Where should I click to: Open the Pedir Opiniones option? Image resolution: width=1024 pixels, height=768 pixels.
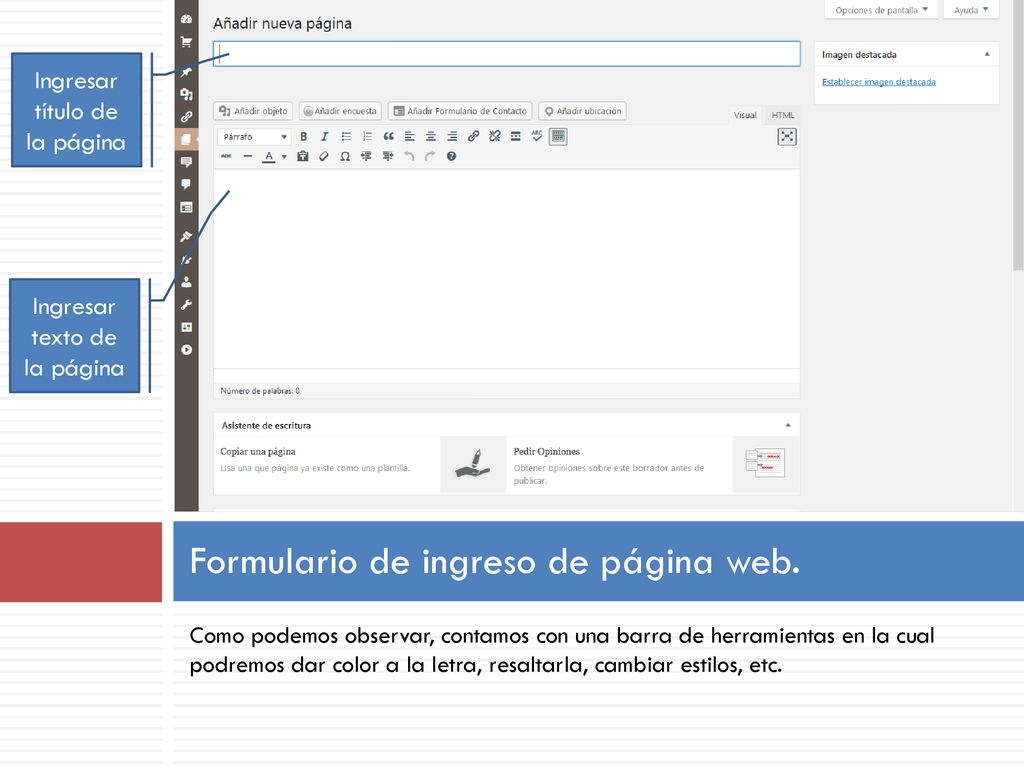[546, 451]
